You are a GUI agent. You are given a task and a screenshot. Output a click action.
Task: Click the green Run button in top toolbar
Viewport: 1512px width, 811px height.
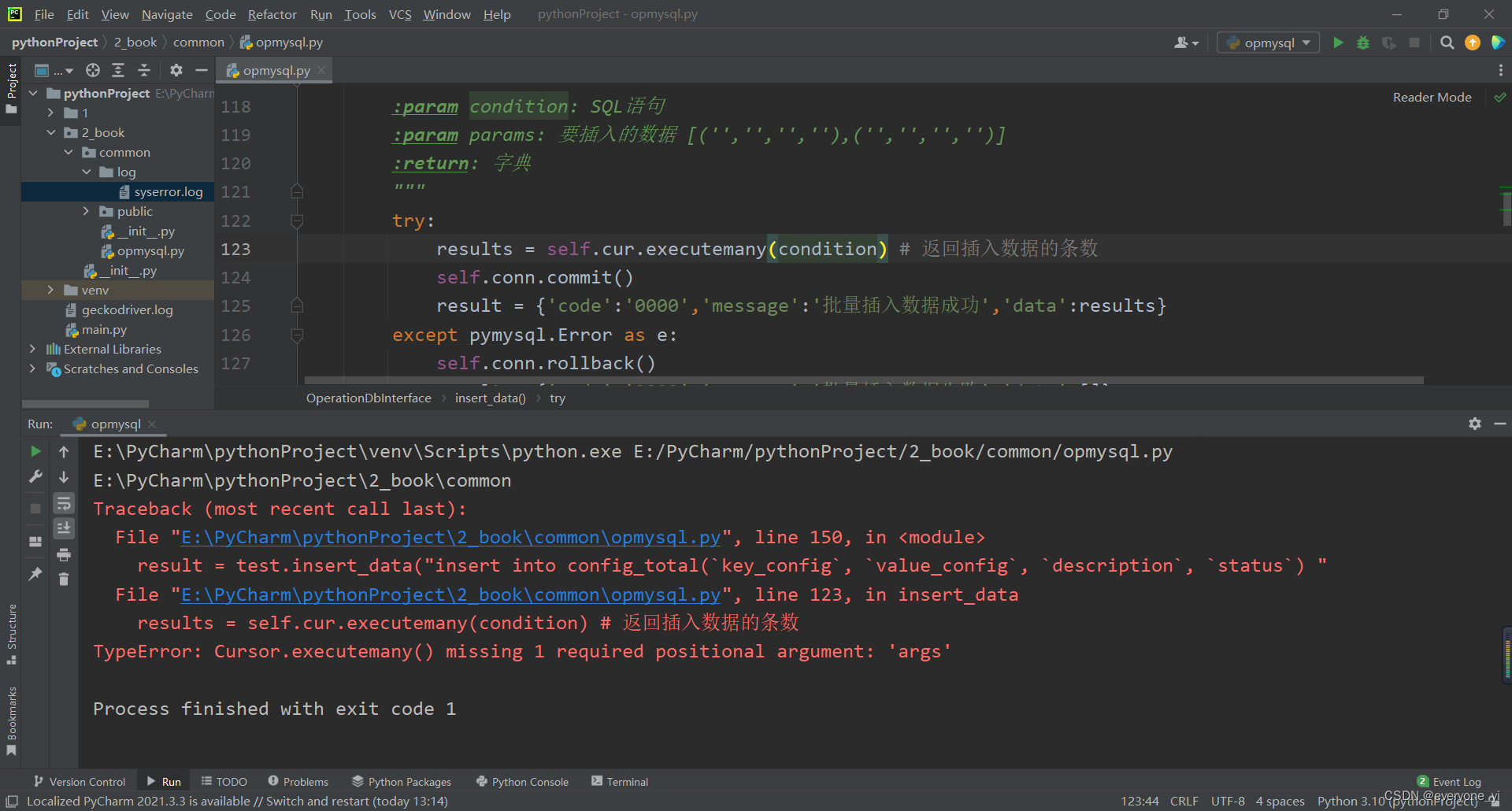point(1338,43)
